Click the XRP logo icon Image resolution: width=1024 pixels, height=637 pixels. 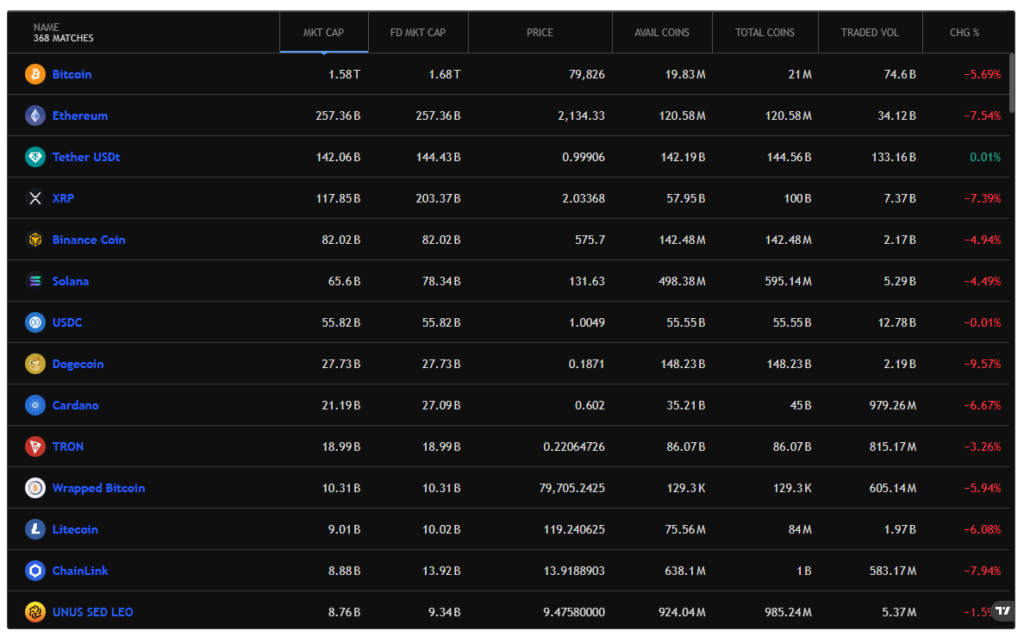pyautogui.click(x=35, y=198)
